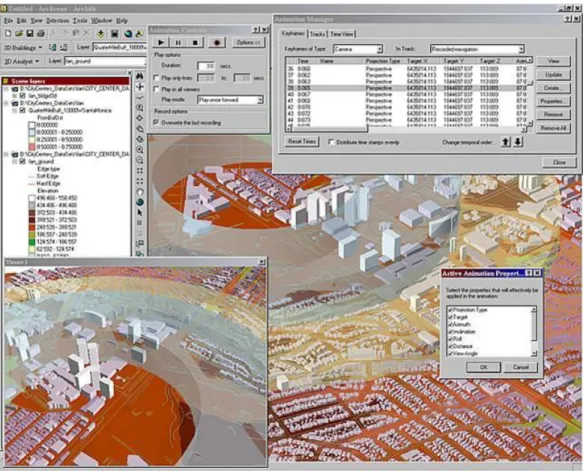The width and height of the screenshot is (583, 471).
Task: Click Animation Controls help question mark
Action: pos(256,30)
